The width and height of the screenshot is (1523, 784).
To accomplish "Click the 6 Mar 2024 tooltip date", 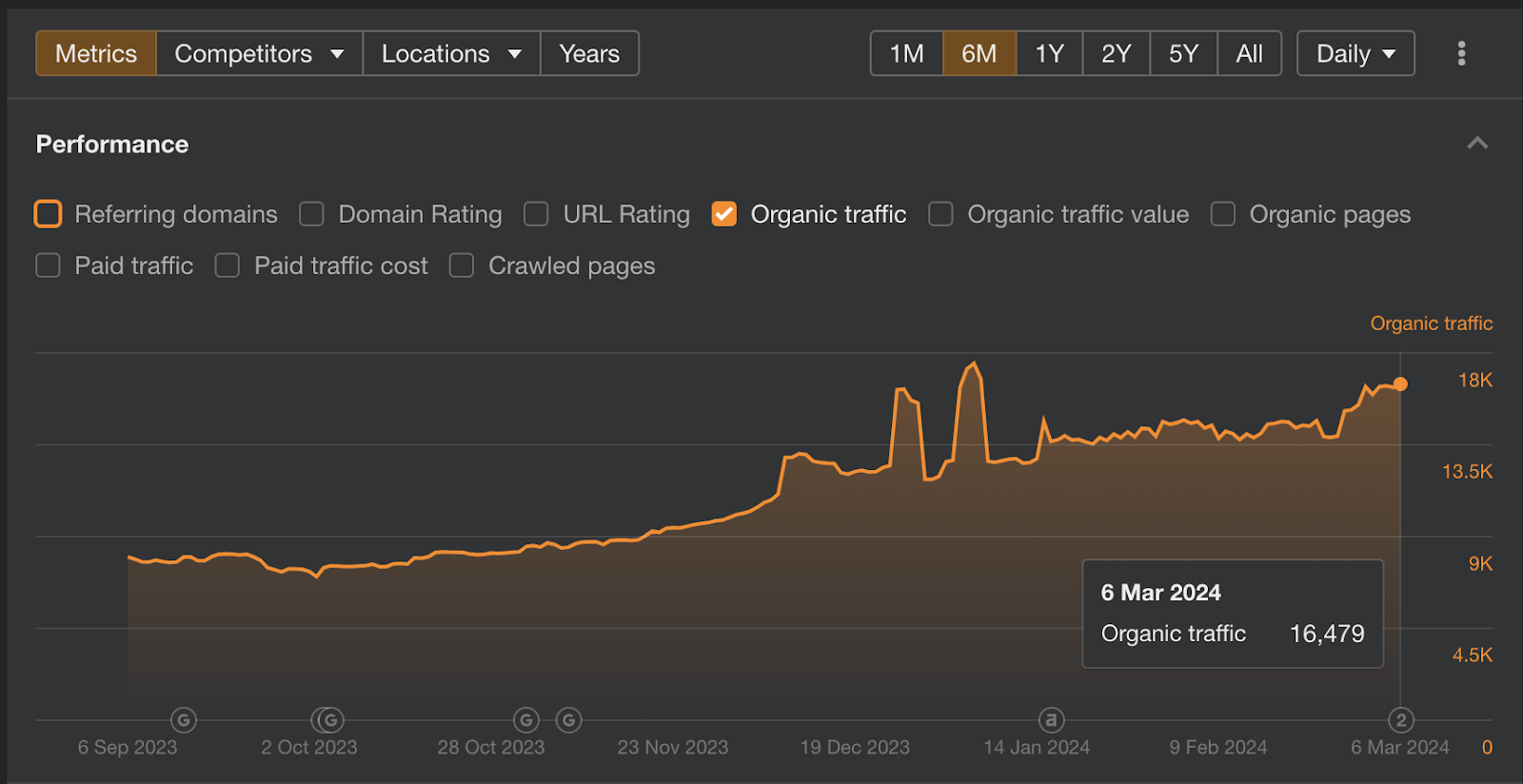I will [1160, 593].
